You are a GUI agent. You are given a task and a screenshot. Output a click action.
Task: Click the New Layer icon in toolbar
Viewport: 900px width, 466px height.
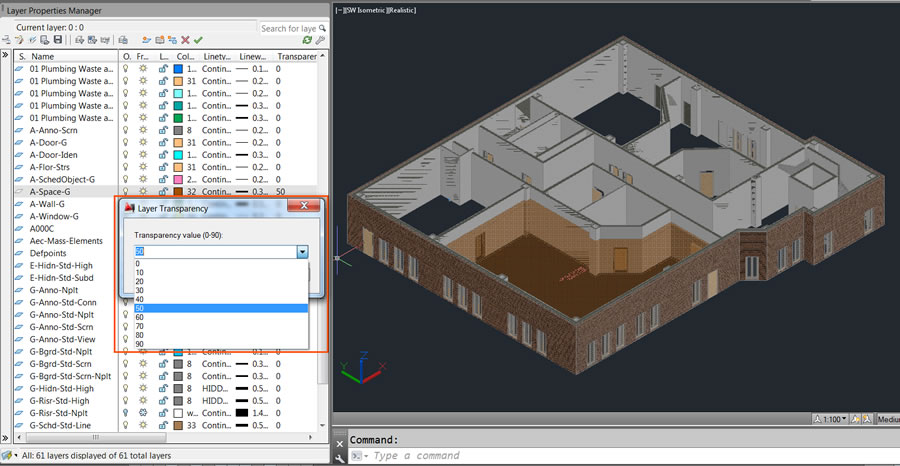point(147,40)
